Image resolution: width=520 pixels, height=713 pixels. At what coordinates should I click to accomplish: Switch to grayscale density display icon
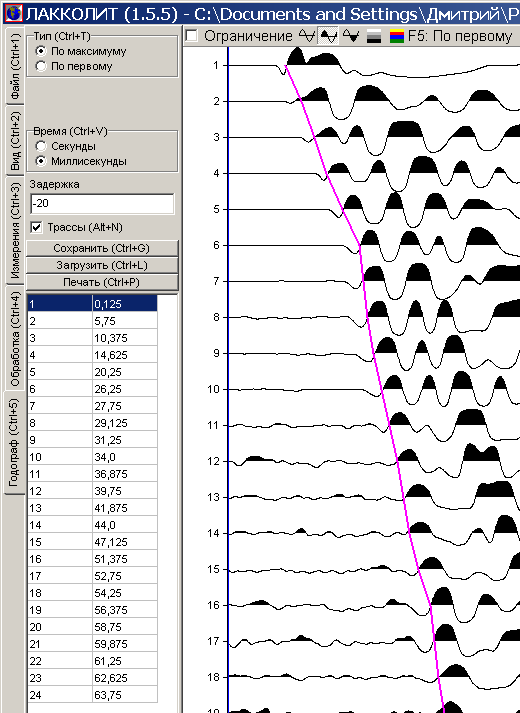coord(374,36)
